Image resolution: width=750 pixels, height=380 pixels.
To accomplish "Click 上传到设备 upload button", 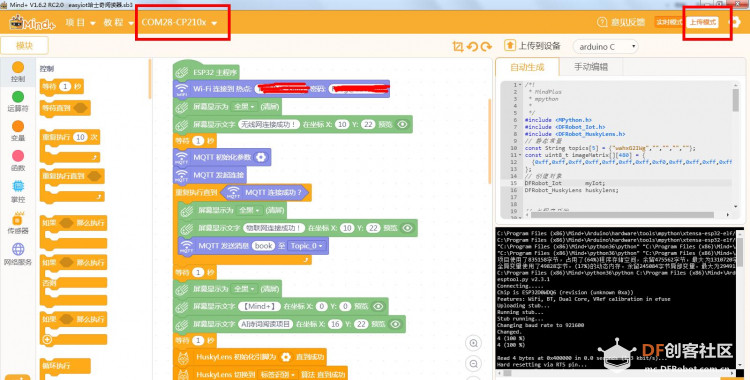I will pyautogui.click(x=532, y=46).
